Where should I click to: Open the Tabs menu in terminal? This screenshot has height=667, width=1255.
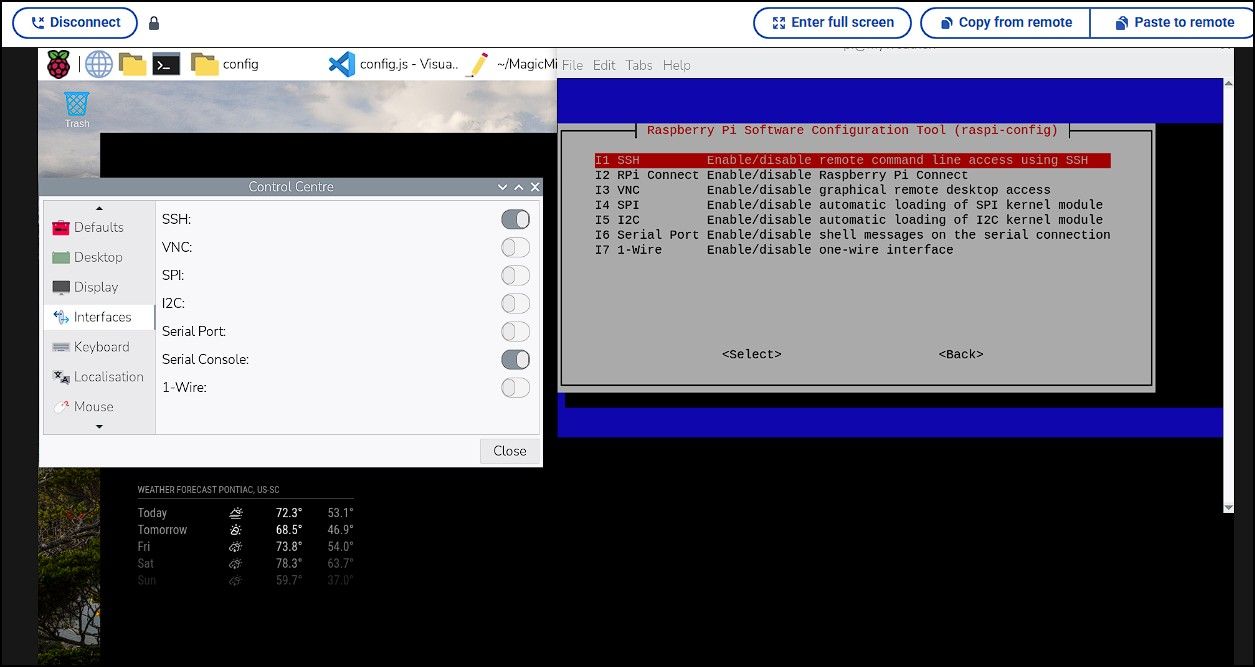coord(638,65)
